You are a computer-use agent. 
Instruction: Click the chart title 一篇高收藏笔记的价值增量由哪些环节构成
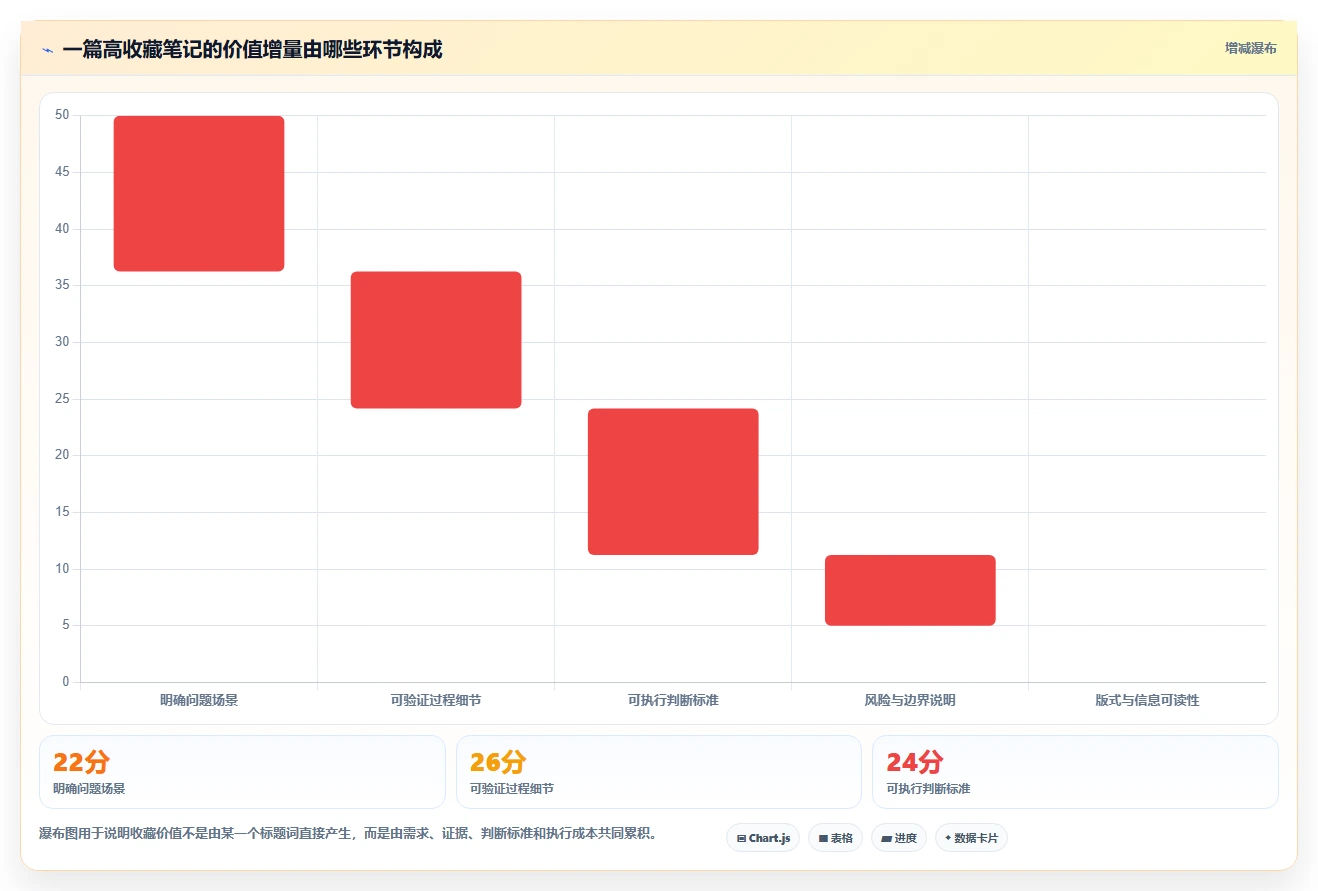point(252,49)
